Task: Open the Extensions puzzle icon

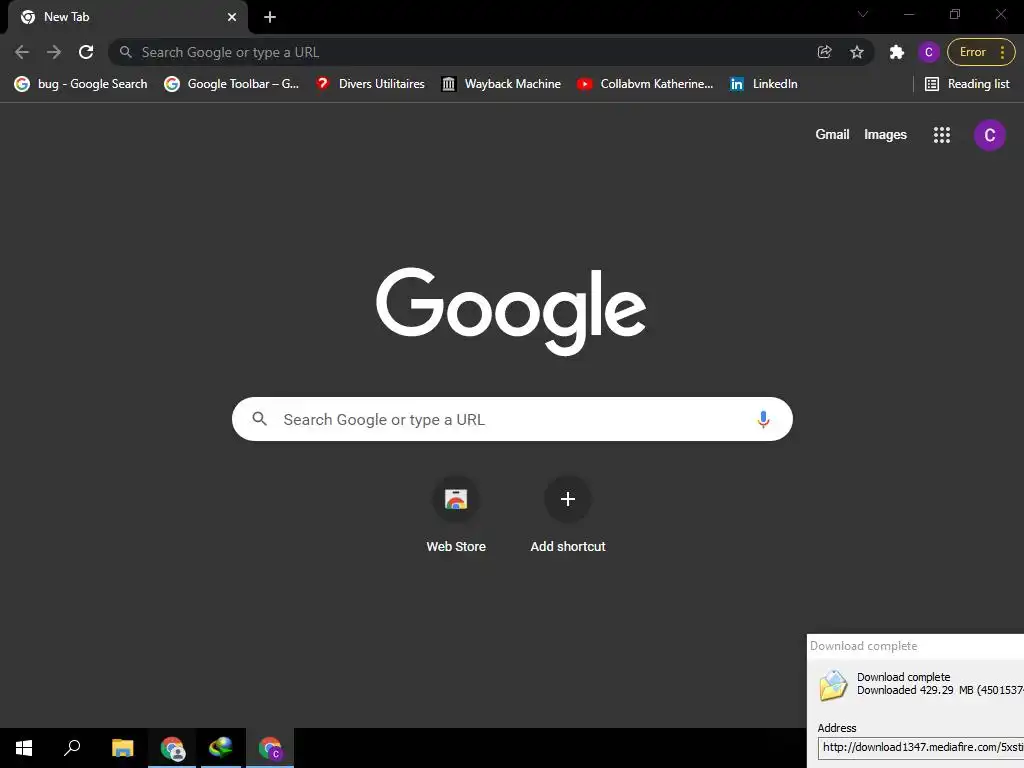Action: tap(897, 52)
